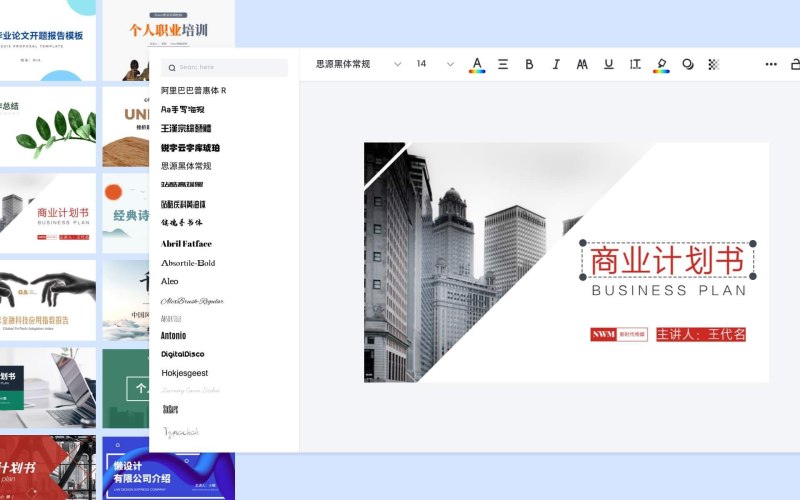Click the font size value 14

(x=421, y=64)
